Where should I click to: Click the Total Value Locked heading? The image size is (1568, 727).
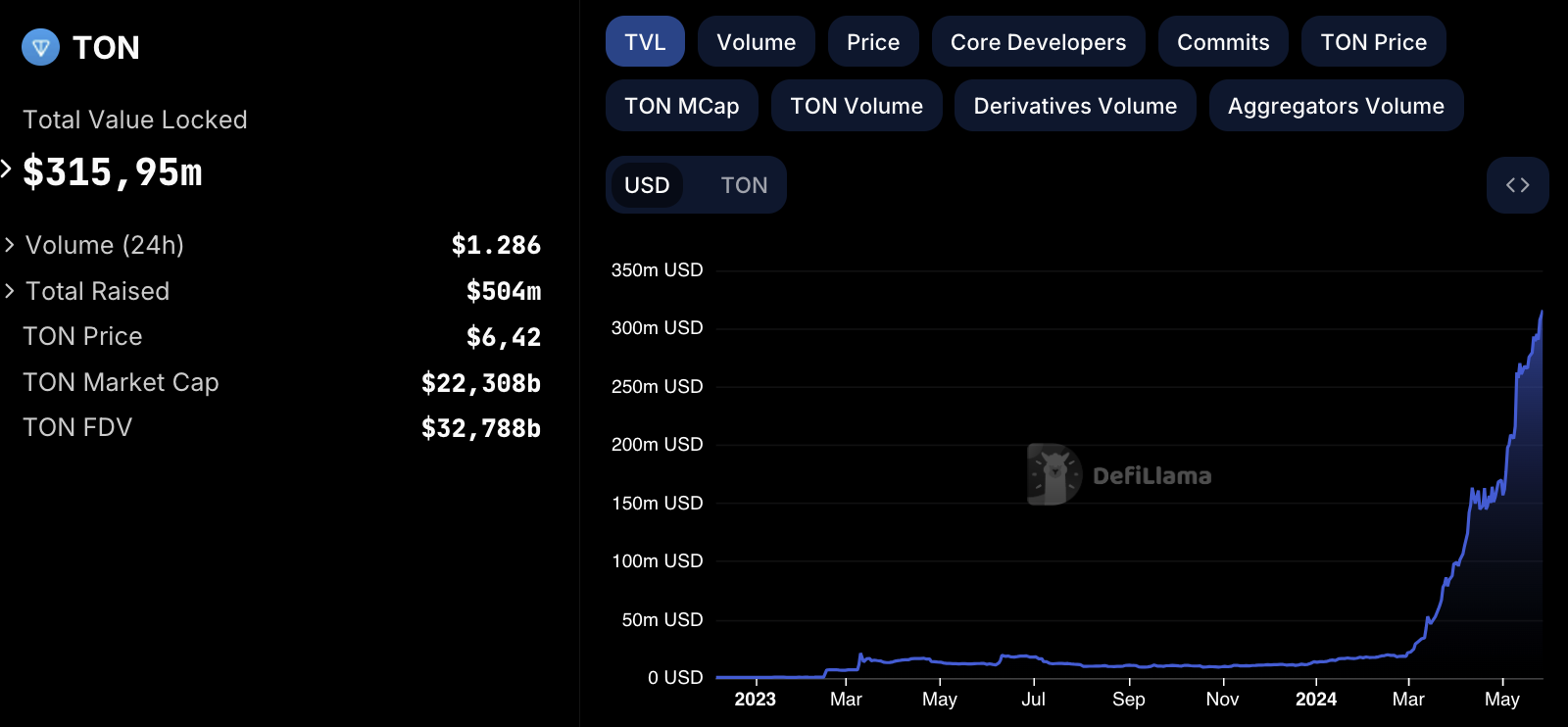[135, 120]
